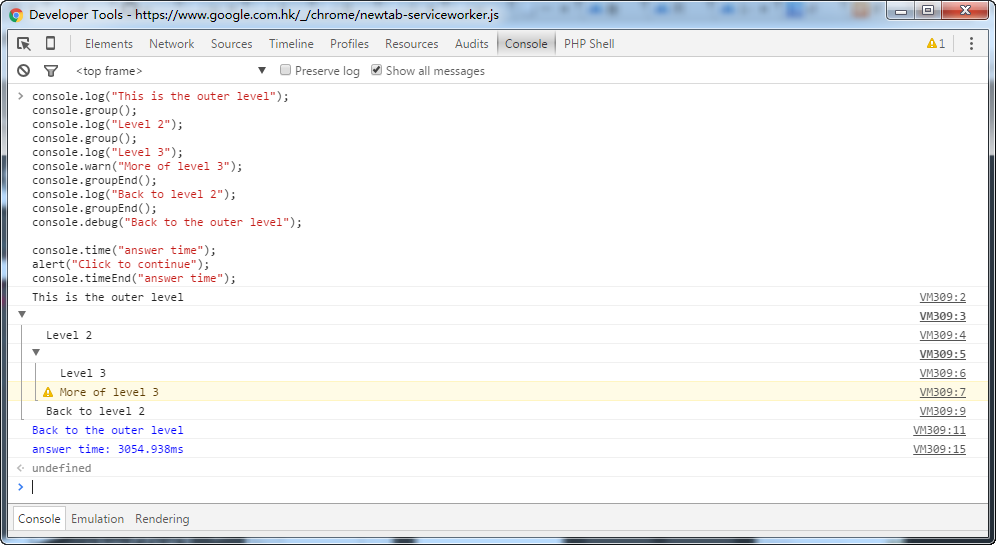The image size is (996, 545).
Task: Open the three-dot DevTools menu
Action: click(x=971, y=44)
